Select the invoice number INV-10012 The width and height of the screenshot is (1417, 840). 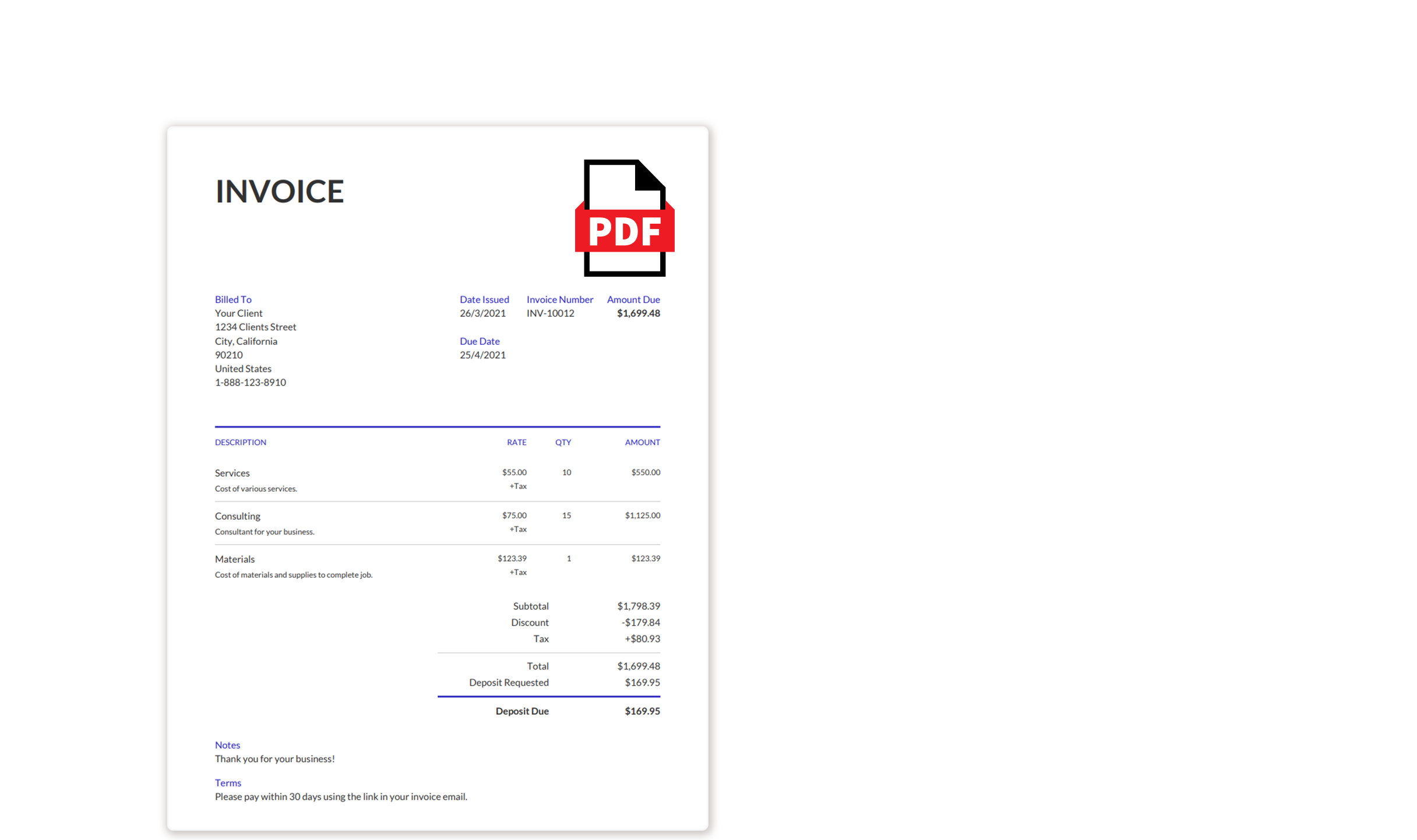point(550,313)
